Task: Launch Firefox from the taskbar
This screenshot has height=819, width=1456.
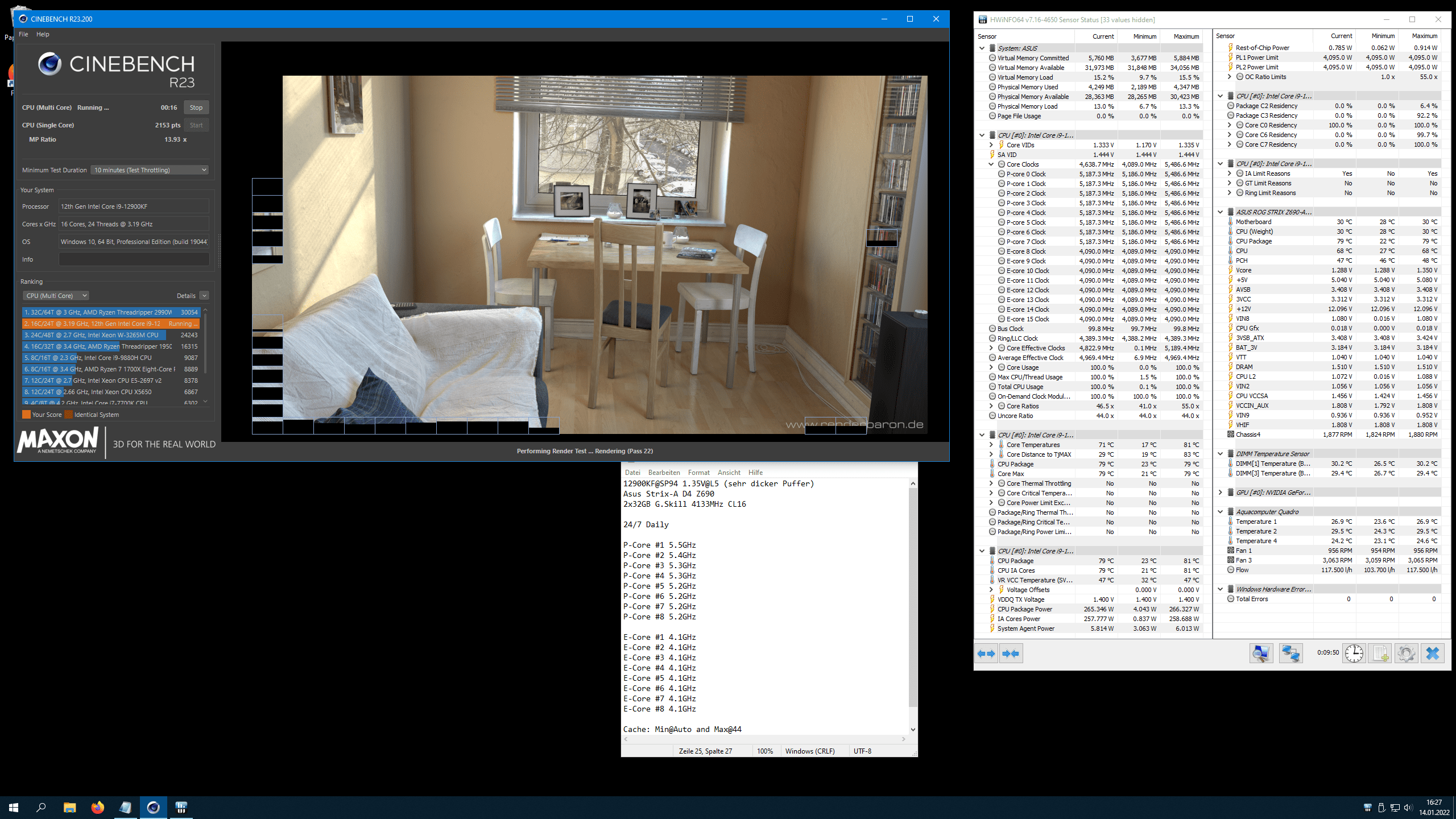Action: tap(98, 807)
